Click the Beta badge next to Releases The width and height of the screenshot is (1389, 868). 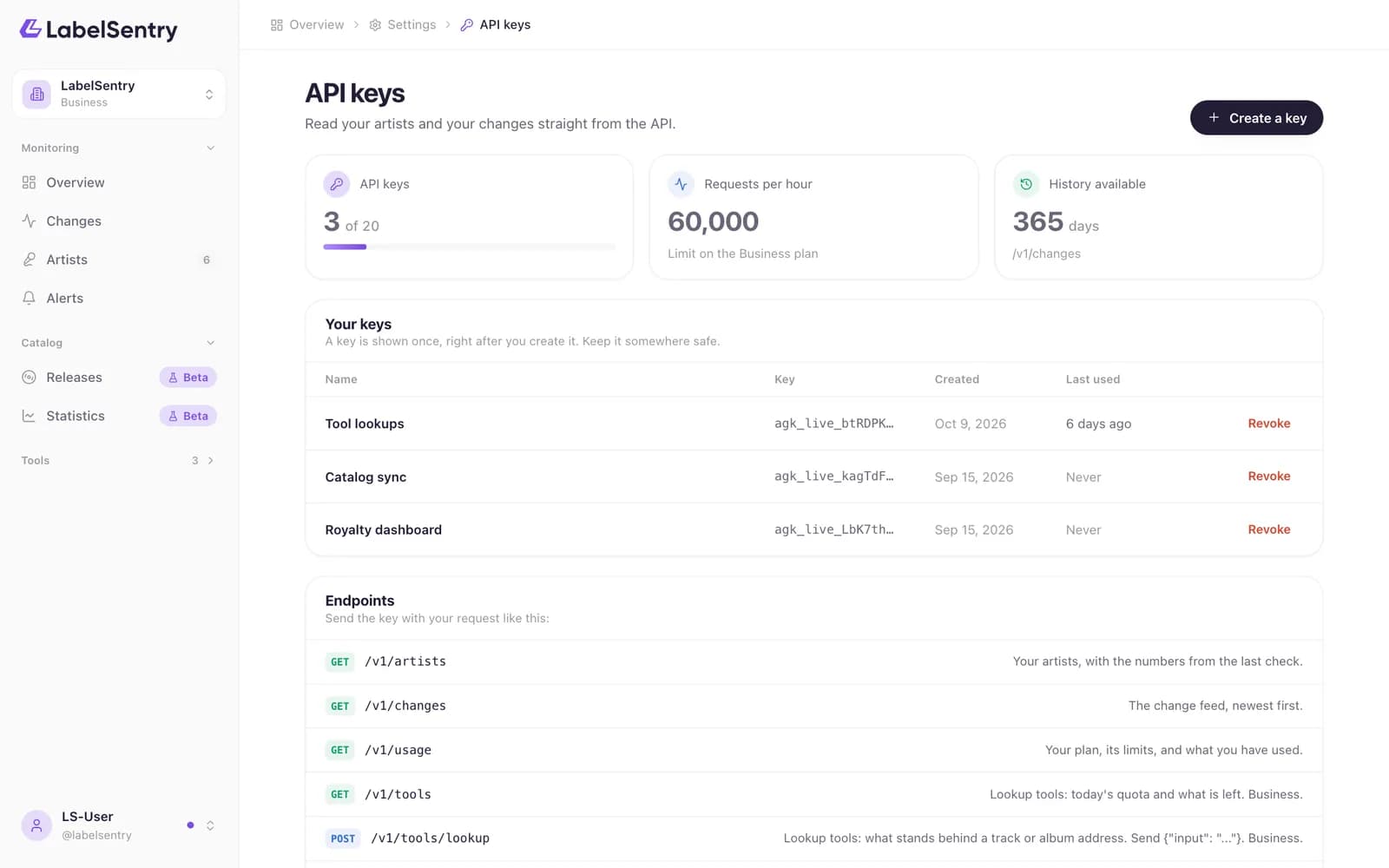[x=188, y=378]
